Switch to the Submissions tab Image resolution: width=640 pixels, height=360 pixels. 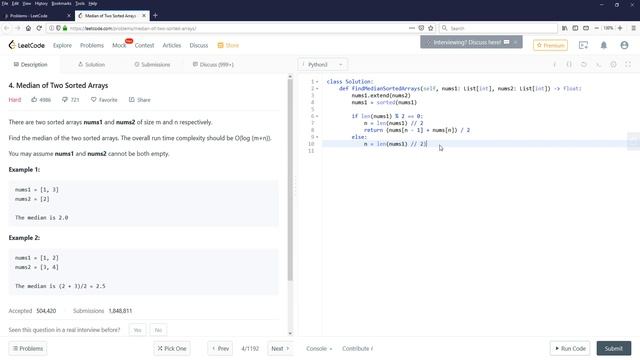pyautogui.click(x=152, y=64)
